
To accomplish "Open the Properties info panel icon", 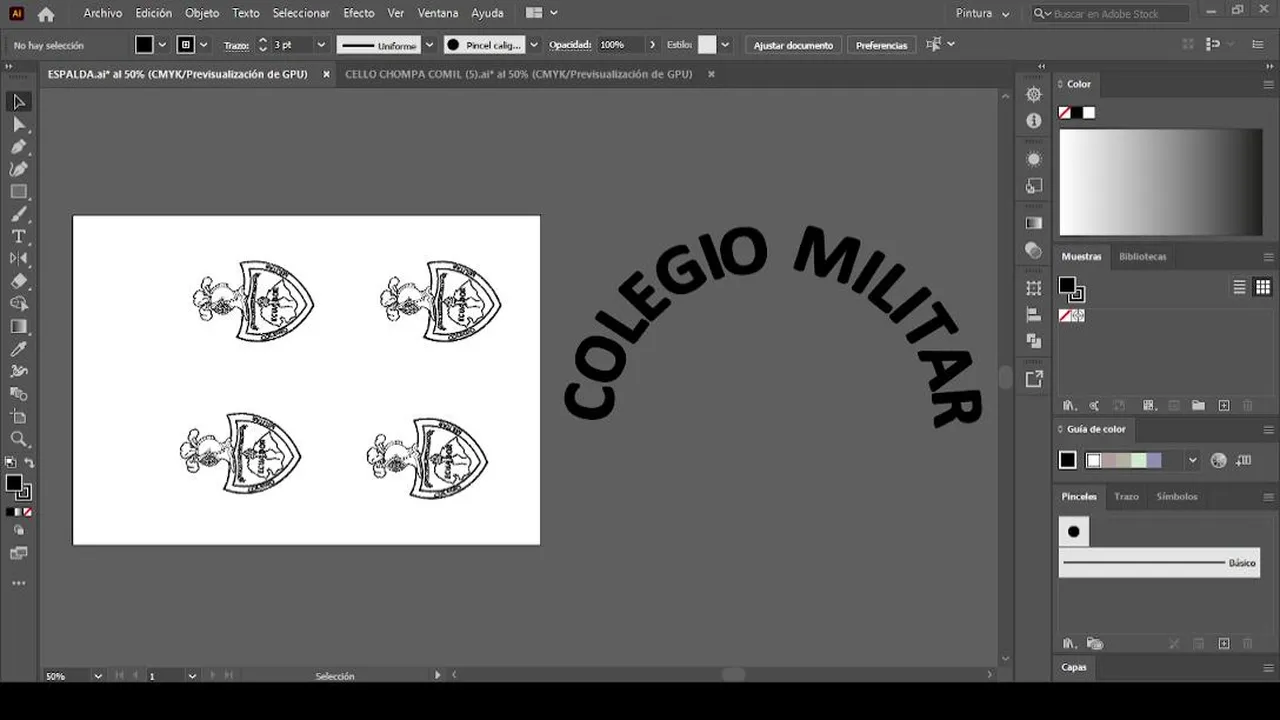I will pyautogui.click(x=1034, y=120).
